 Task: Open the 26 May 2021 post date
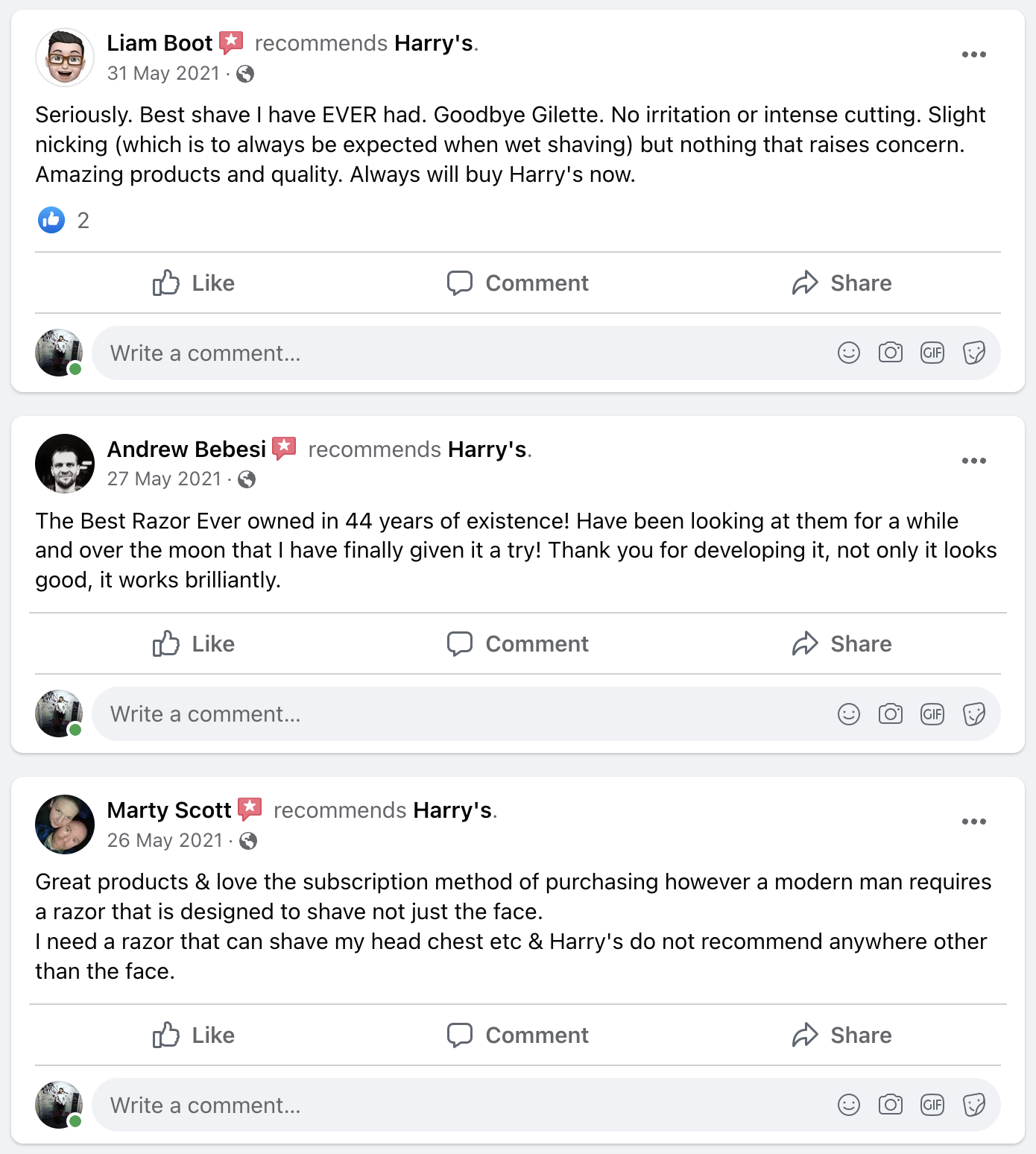[x=165, y=840]
